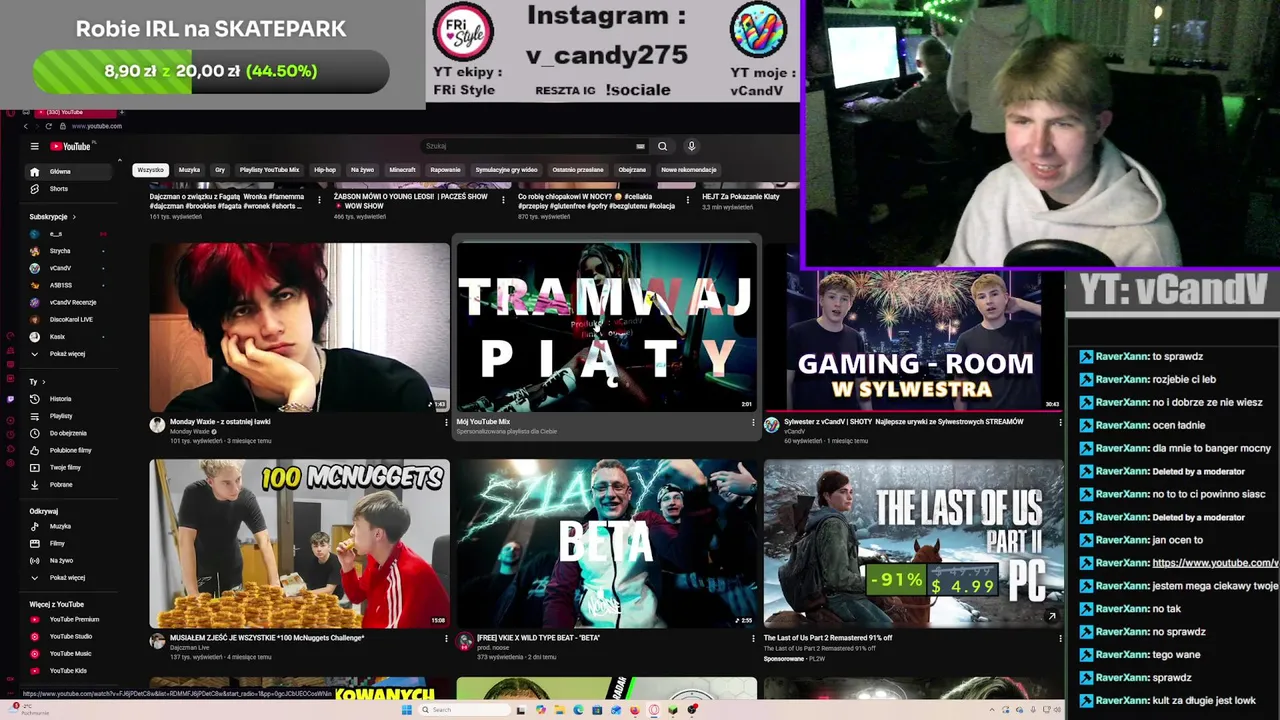1280x720 pixels.
Task: Expand Pokaż więcej under Odkrywaj
Action: (70, 577)
